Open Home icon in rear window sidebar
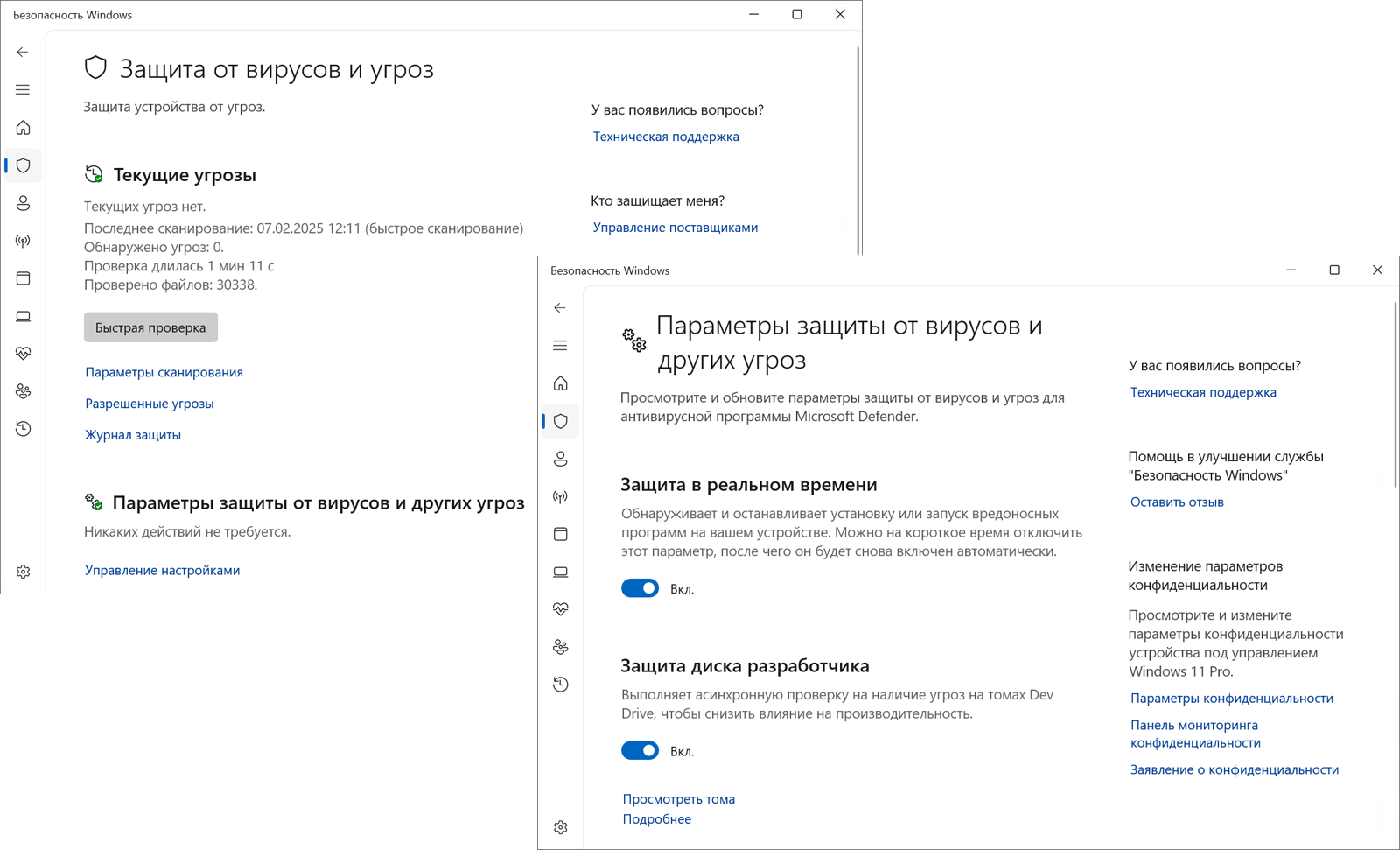Image resolution: width=1400 pixels, height=850 pixels. 23,128
